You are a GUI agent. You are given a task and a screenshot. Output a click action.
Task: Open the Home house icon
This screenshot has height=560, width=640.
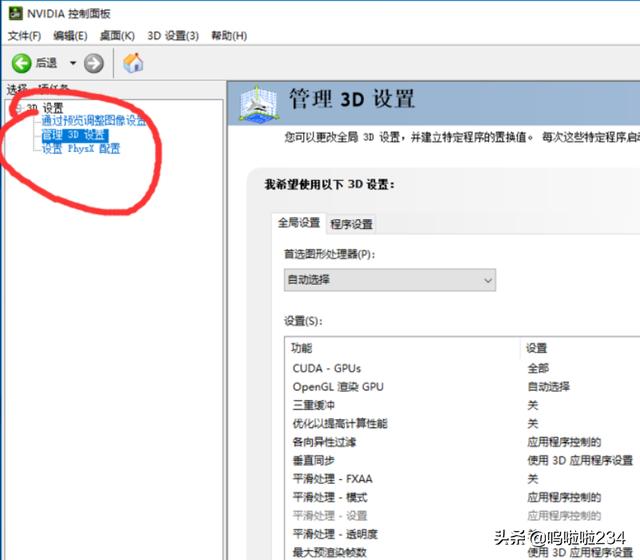click(133, 63)
